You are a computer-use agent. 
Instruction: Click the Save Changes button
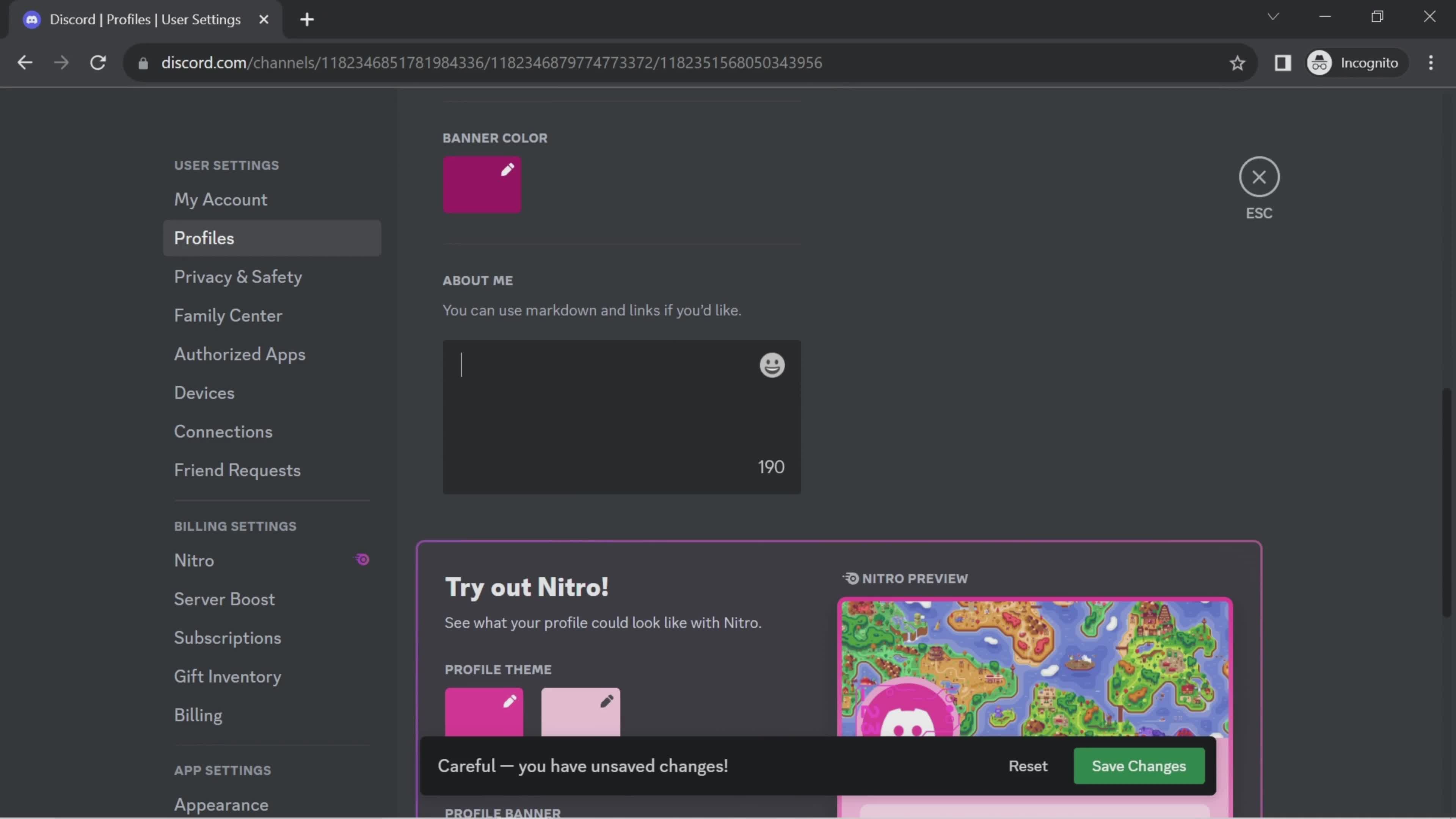click(1139, 766)
